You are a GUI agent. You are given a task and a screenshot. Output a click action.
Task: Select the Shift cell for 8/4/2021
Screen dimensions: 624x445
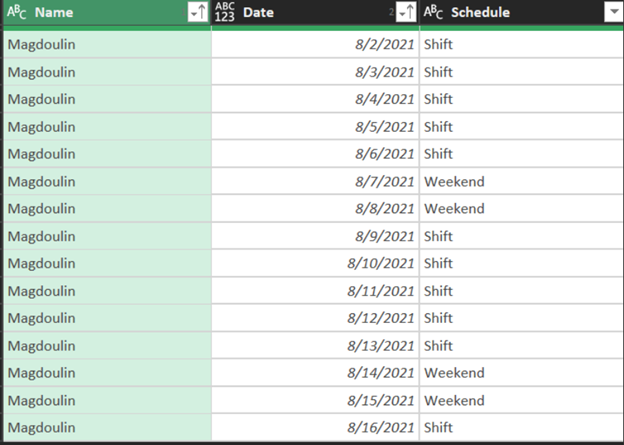tap(522, 99)
